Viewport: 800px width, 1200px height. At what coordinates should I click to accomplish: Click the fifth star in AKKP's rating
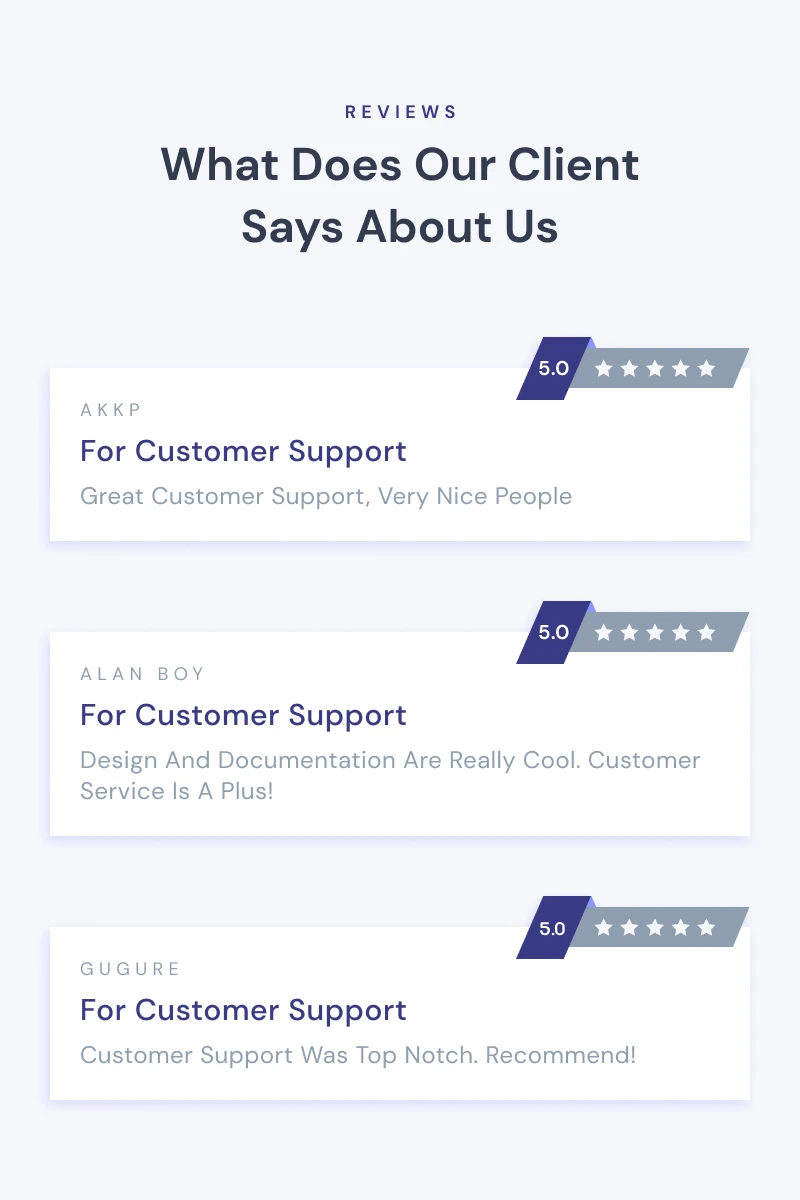[x=707, y=368]
